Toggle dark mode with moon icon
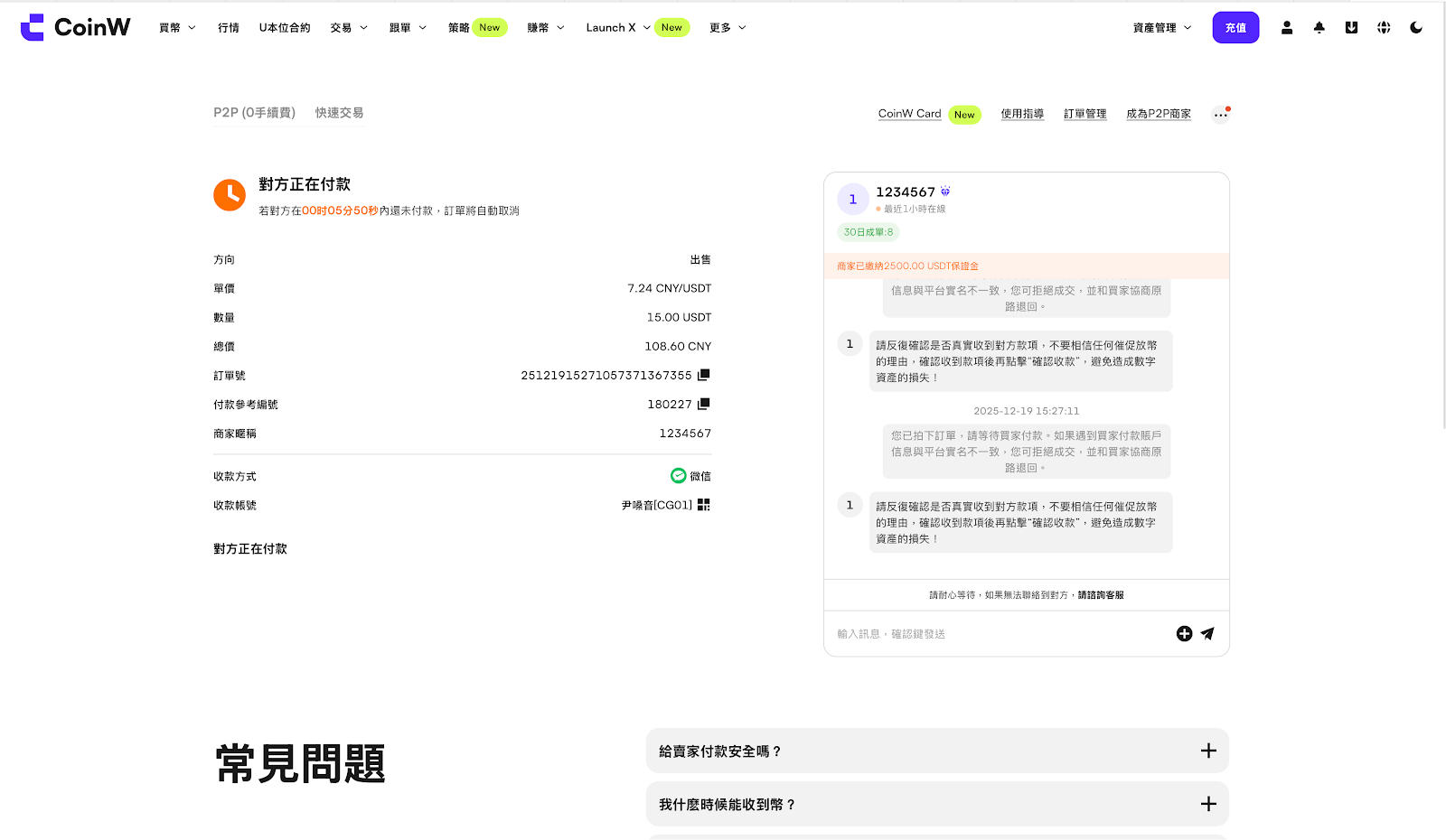 click(1416, 28)
